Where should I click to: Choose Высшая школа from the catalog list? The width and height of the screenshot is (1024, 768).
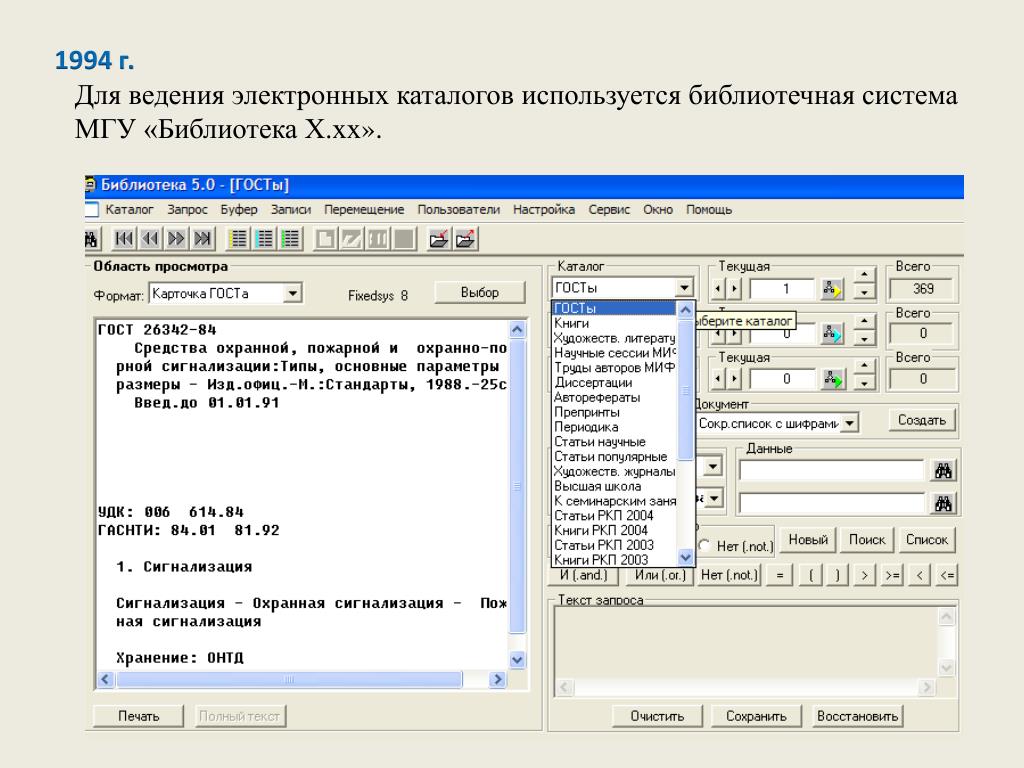(614, 487)
